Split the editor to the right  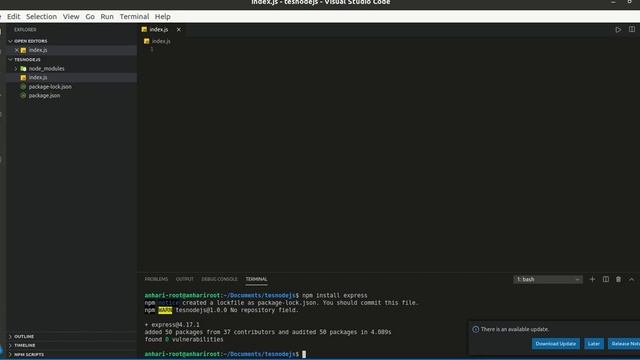point(632,29)
